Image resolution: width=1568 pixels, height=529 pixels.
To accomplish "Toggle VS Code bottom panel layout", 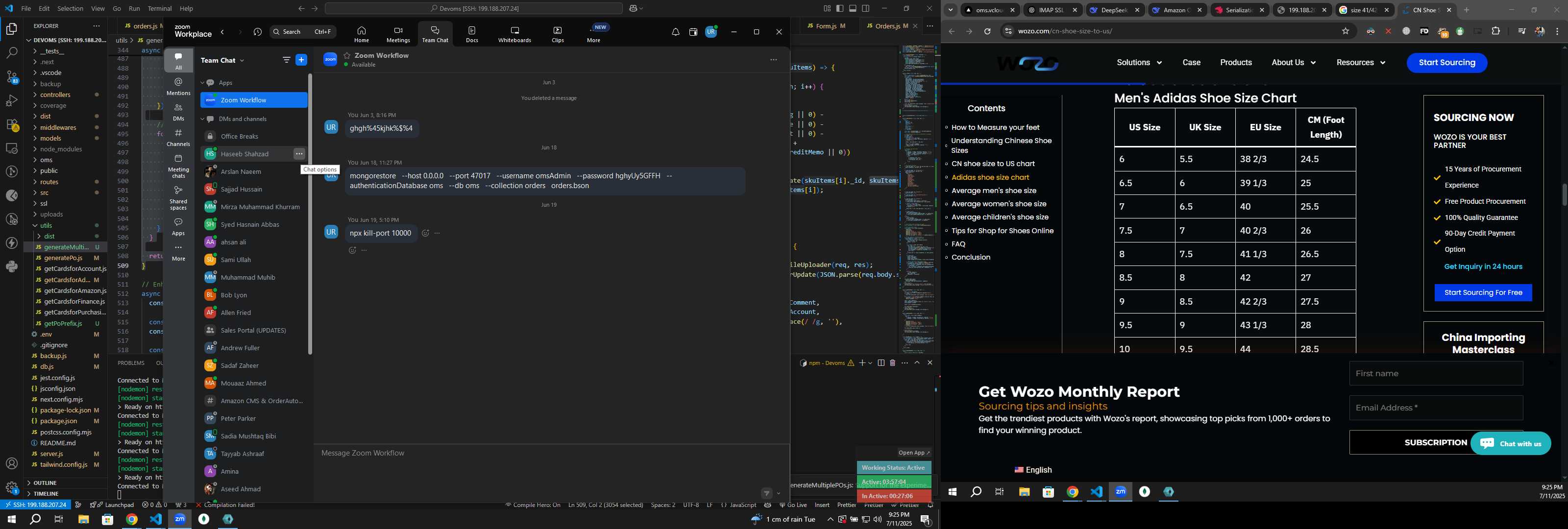I will point(853,8).
